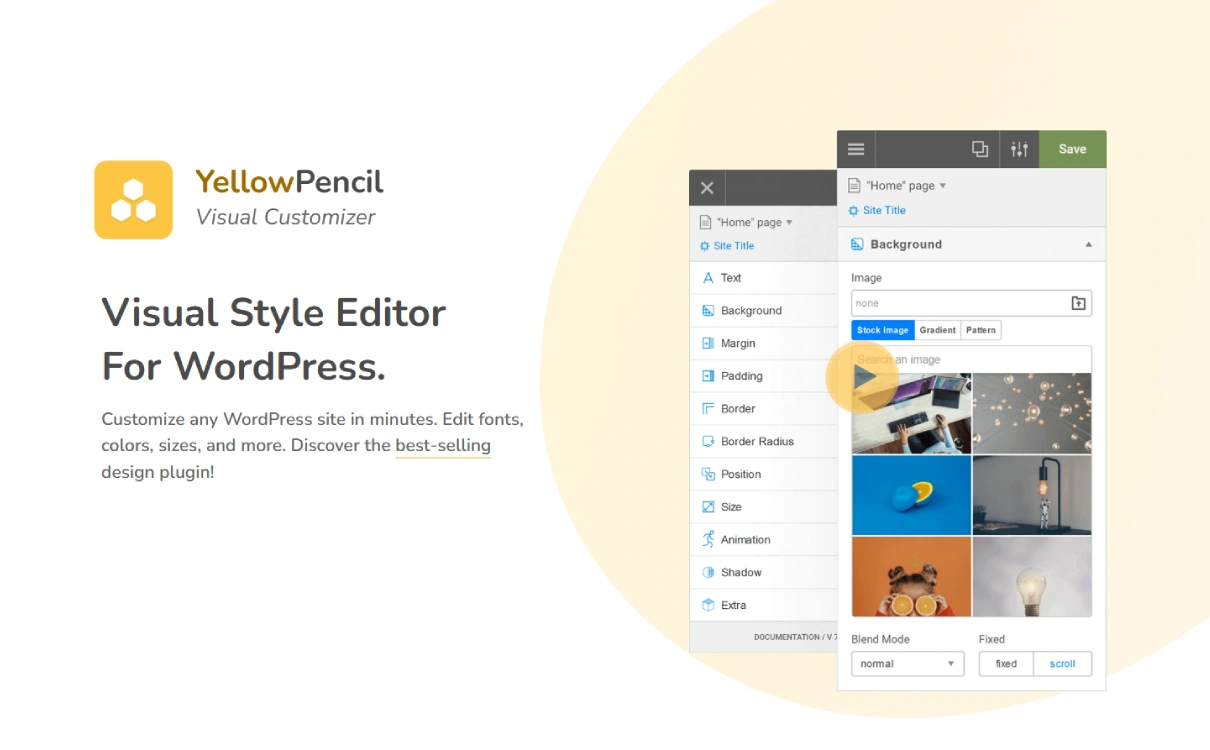Click the YellowPencil brand name text
This screenshot has height=750, width=1210.
[x=289, y=182]
